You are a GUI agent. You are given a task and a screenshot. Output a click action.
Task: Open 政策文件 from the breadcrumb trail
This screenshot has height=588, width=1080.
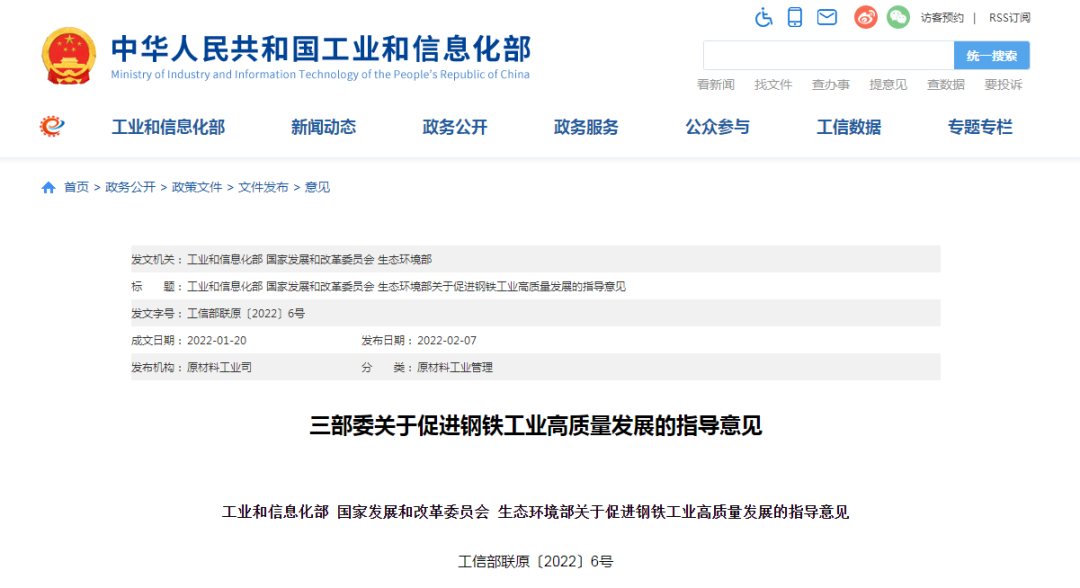tap(196, 186)
